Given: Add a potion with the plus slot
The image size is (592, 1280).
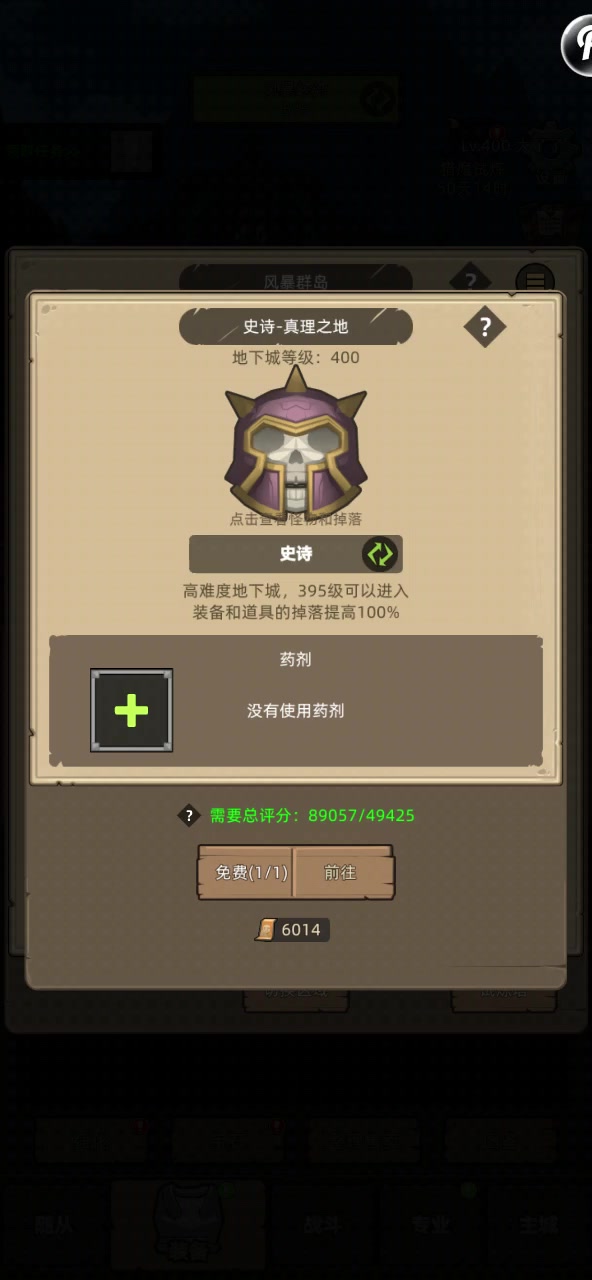Looking at the screenshot, I should point(131,710).
